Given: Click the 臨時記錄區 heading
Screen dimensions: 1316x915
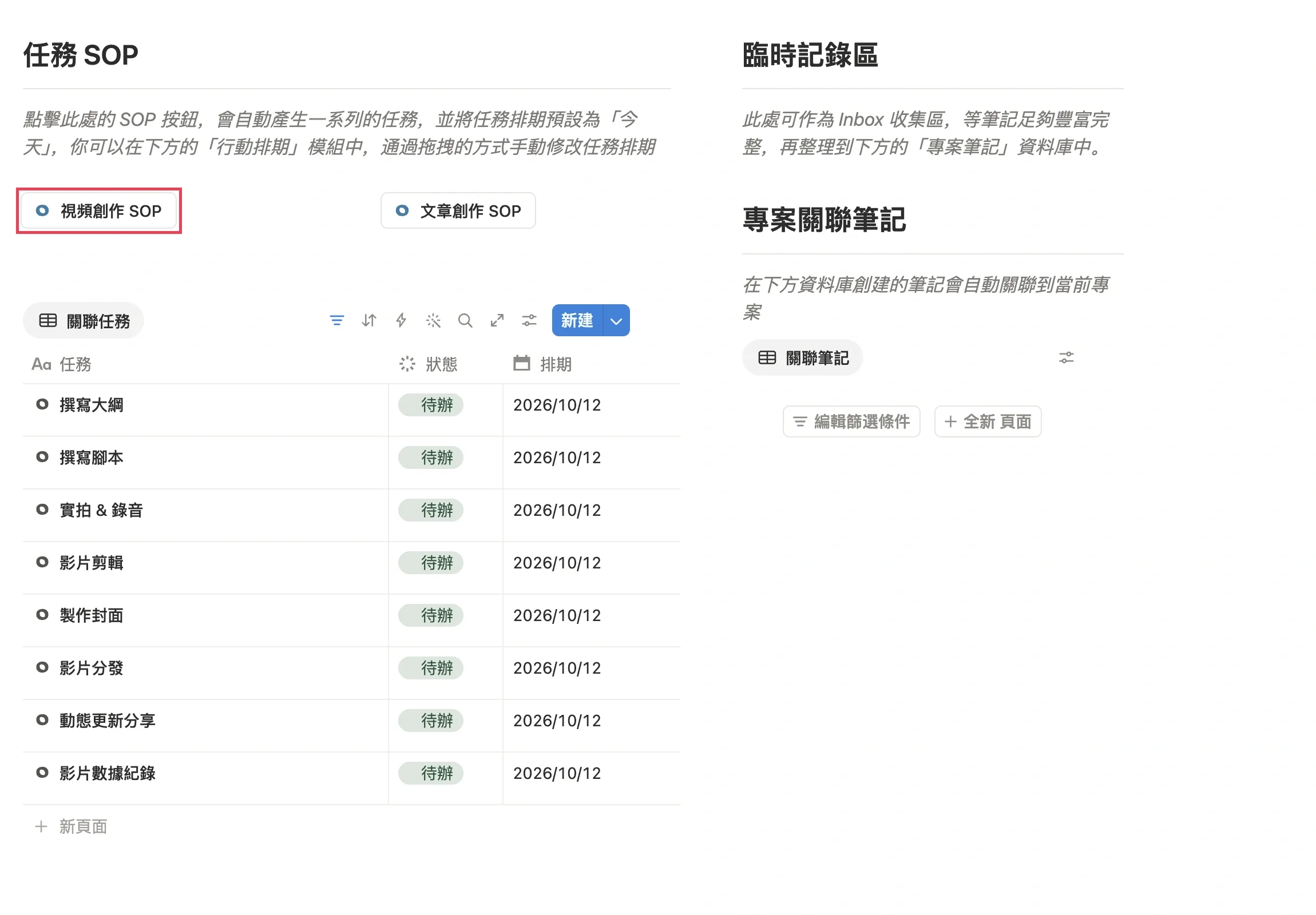Looking at the screenshot, I should tap(809, 55).
